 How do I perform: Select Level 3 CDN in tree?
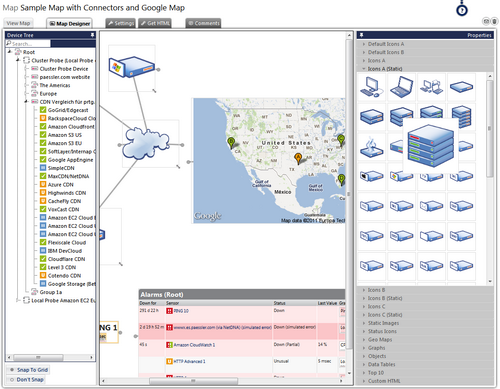click(x=62, y=267)
